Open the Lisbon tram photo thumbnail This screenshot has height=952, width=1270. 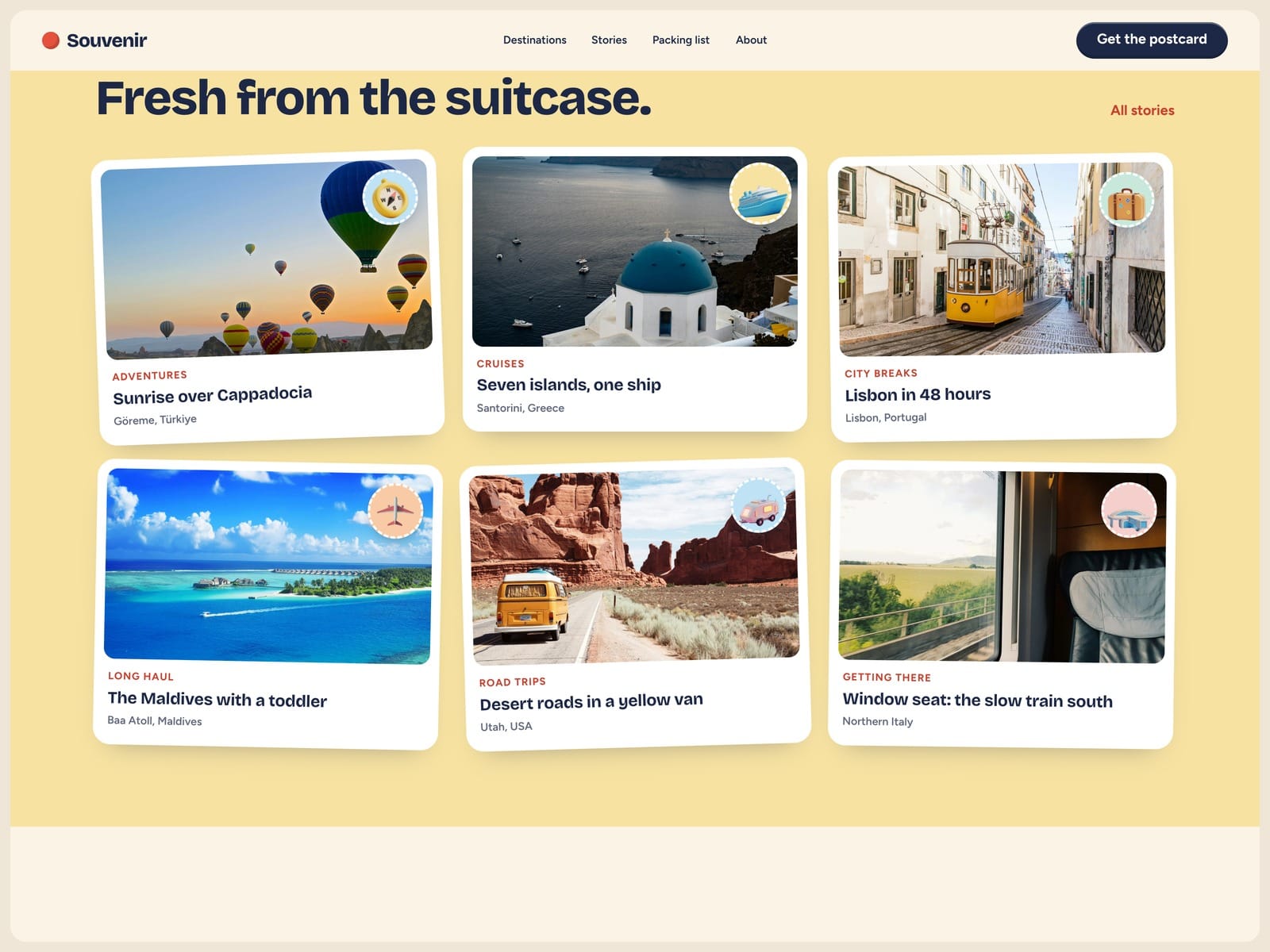(x=1002, y=259)
